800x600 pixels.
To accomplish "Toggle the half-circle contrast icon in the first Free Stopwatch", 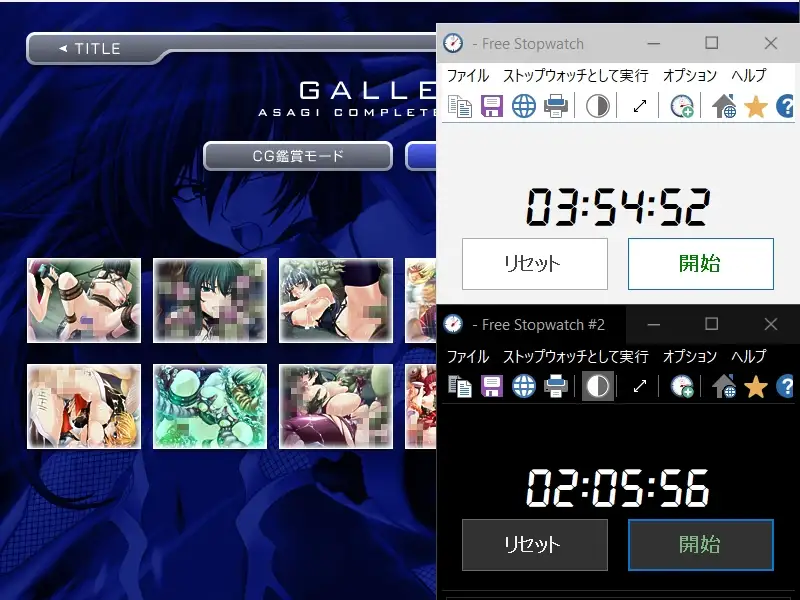I will (598, 106).
